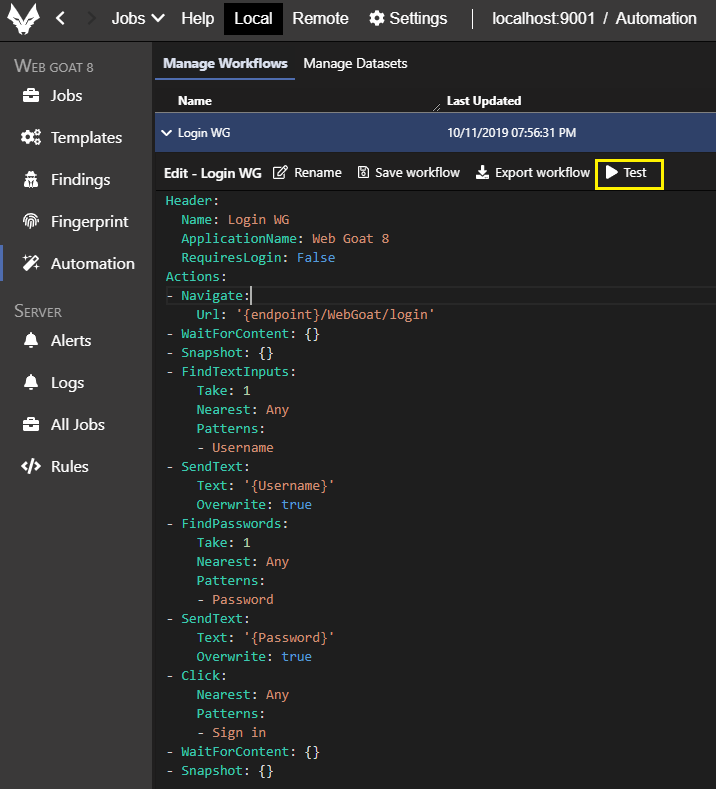Open Findings in the sidebar

coord(80,180)
